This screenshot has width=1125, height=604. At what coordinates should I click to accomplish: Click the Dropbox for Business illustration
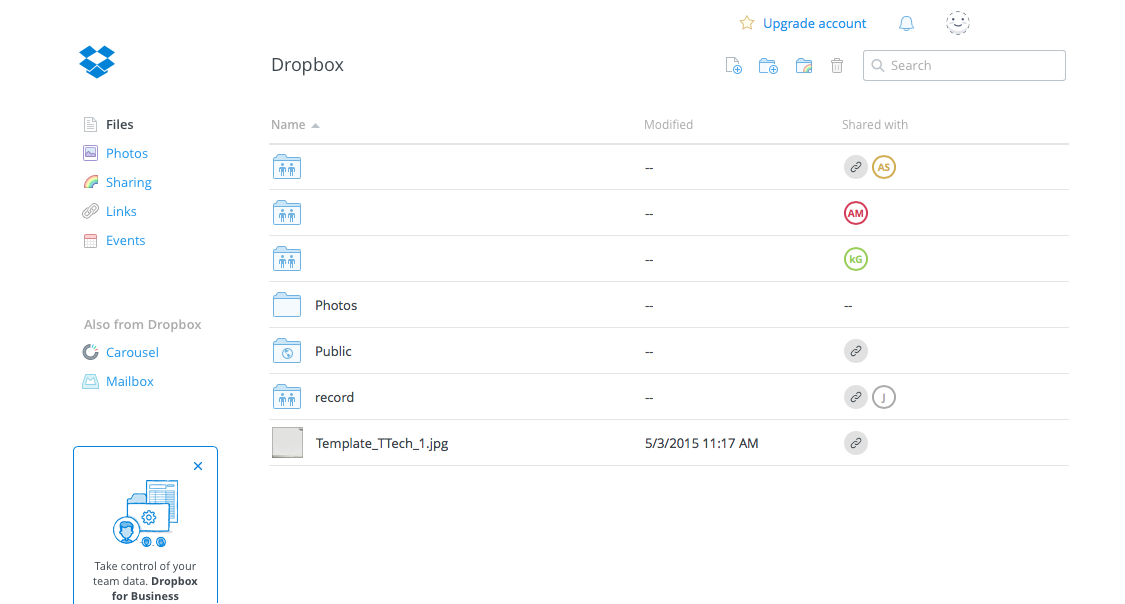pyautogui.click(x=146, y=514)
